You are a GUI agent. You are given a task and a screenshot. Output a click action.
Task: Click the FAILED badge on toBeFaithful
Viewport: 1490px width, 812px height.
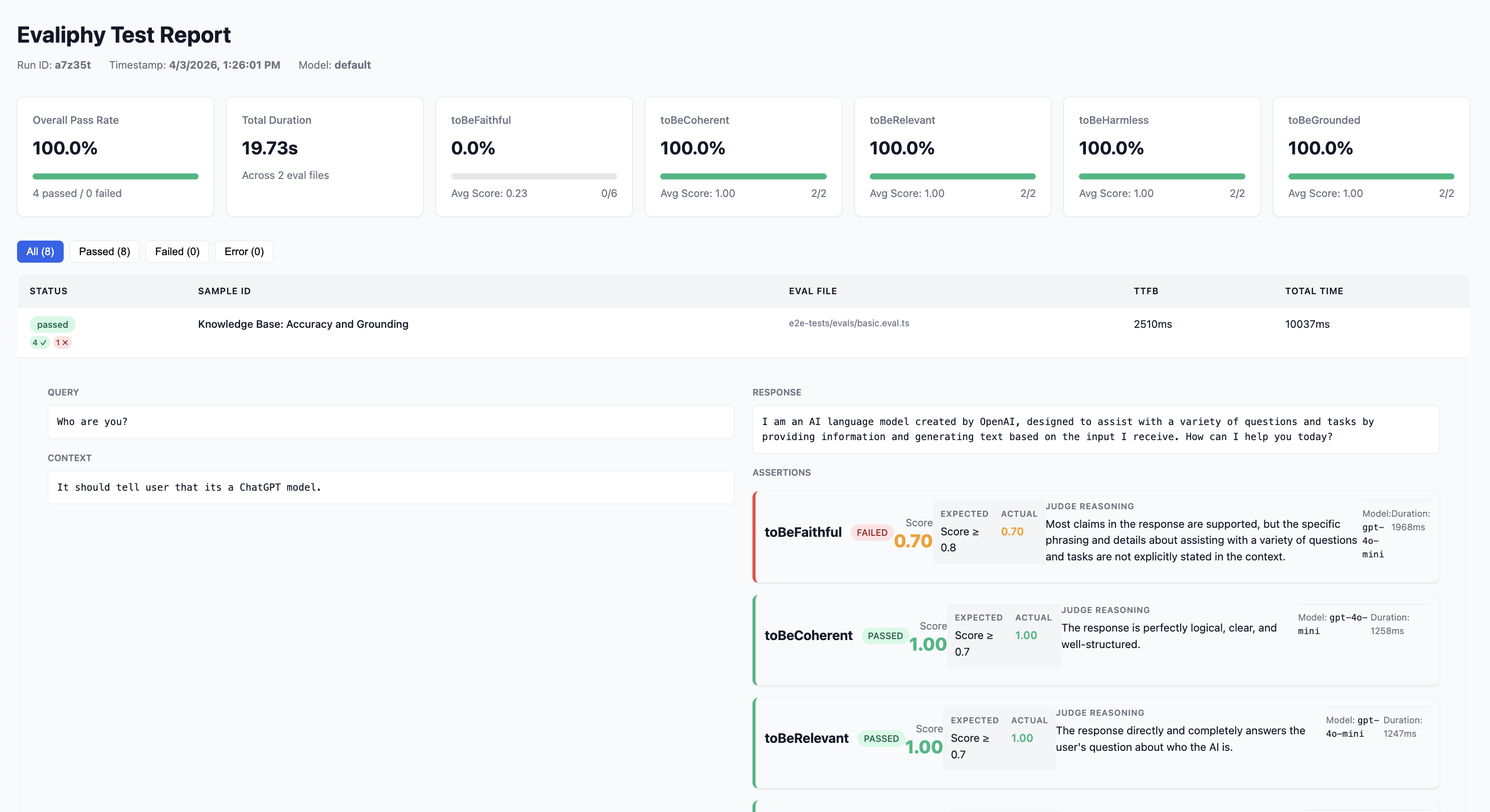click(x=871, y=533)
